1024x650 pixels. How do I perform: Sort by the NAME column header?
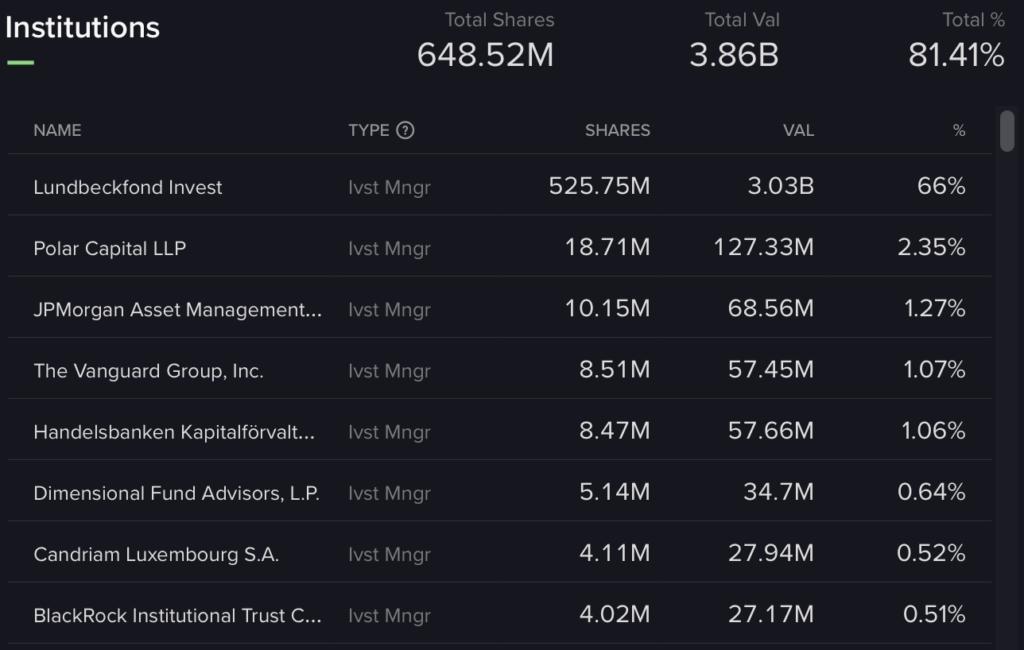coord(57,130)
